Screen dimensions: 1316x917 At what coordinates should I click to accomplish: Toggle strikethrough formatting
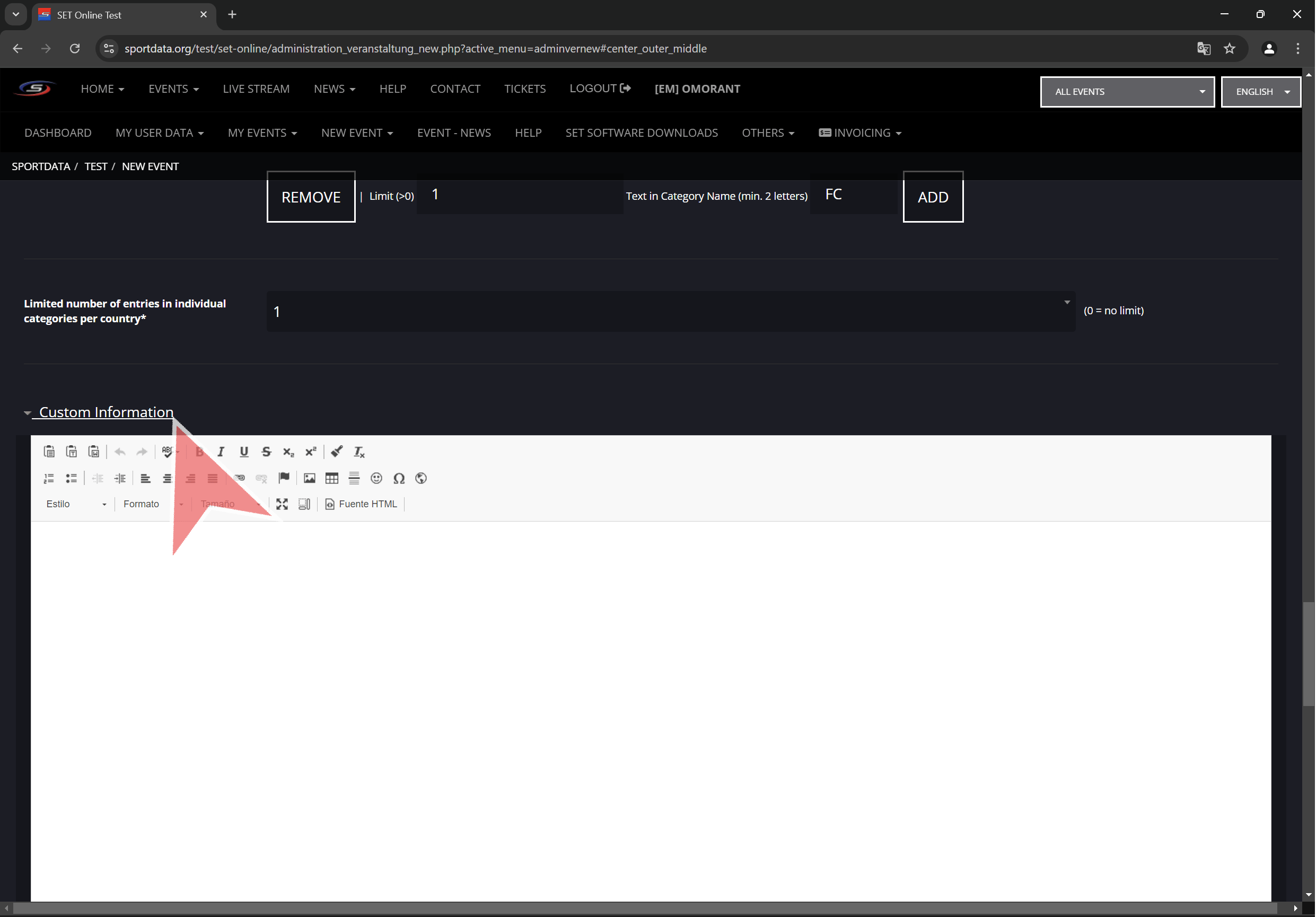pos(266,452)
